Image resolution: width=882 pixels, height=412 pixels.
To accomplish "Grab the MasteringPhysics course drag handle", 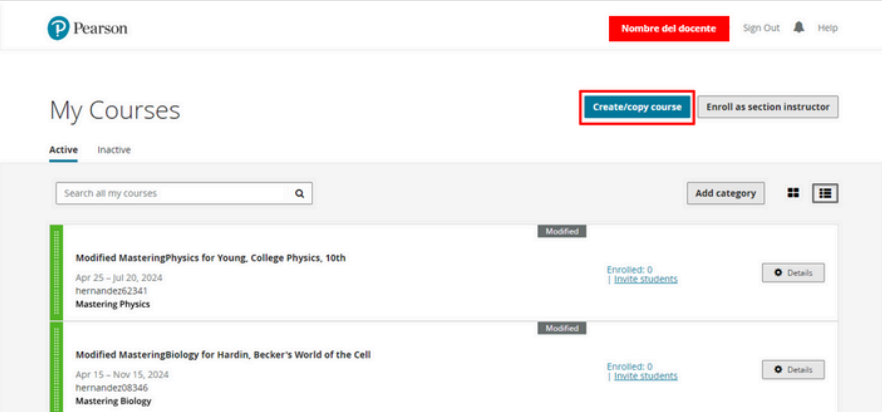I will [x=56, y=273].
